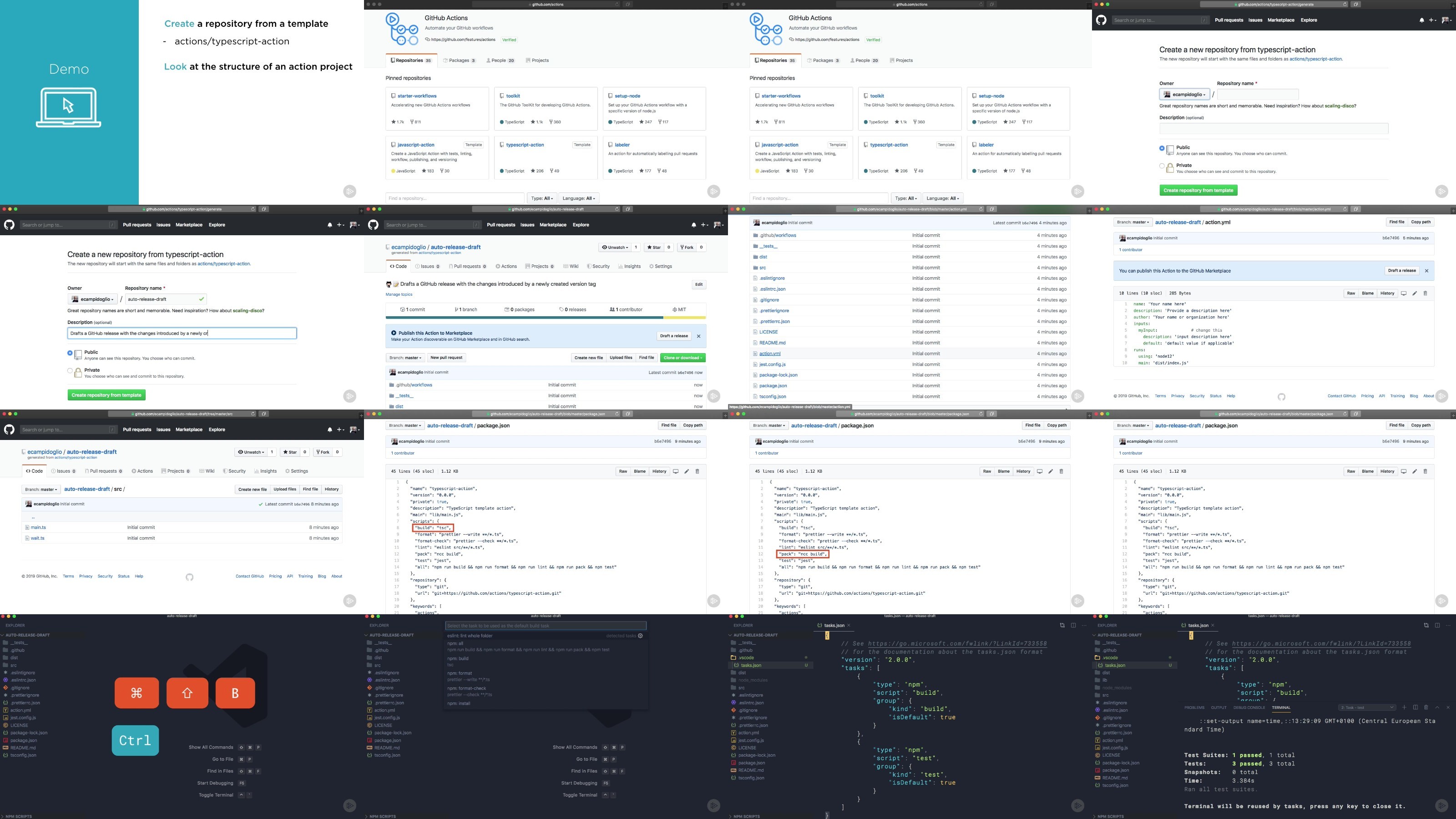Click compare changes icon in VS Code terminal window
Screen dimensions: 1456x819
[1426, 625]
